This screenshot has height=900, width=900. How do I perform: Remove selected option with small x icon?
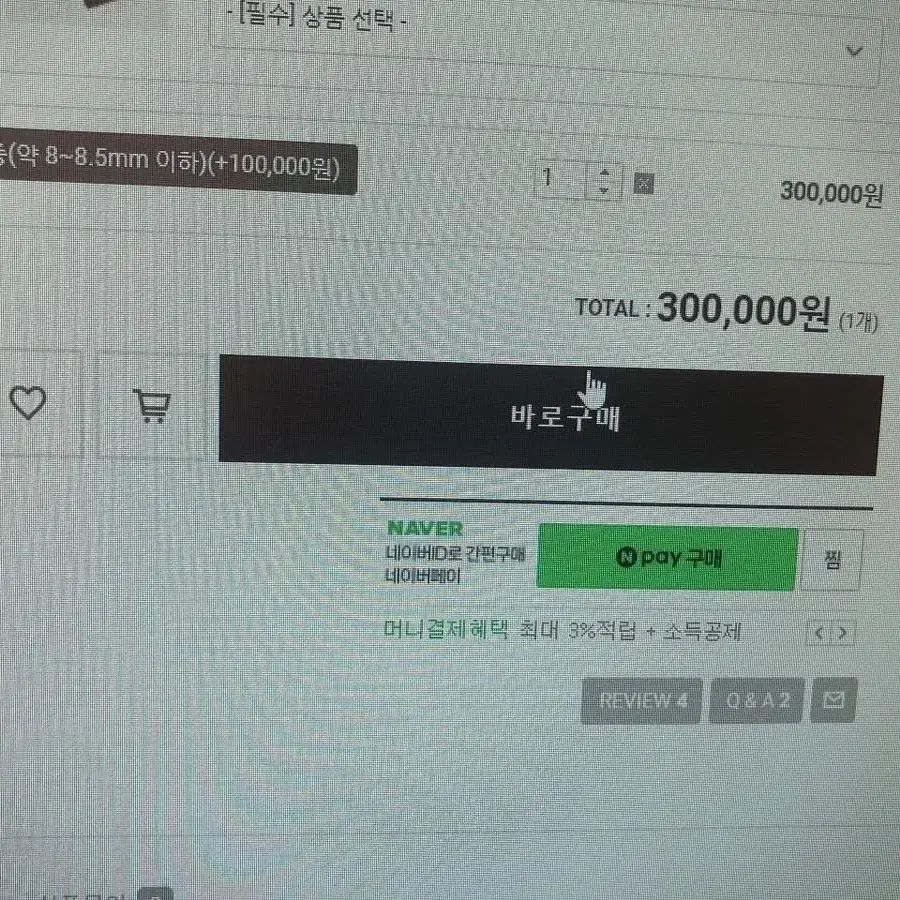[643, 184]
